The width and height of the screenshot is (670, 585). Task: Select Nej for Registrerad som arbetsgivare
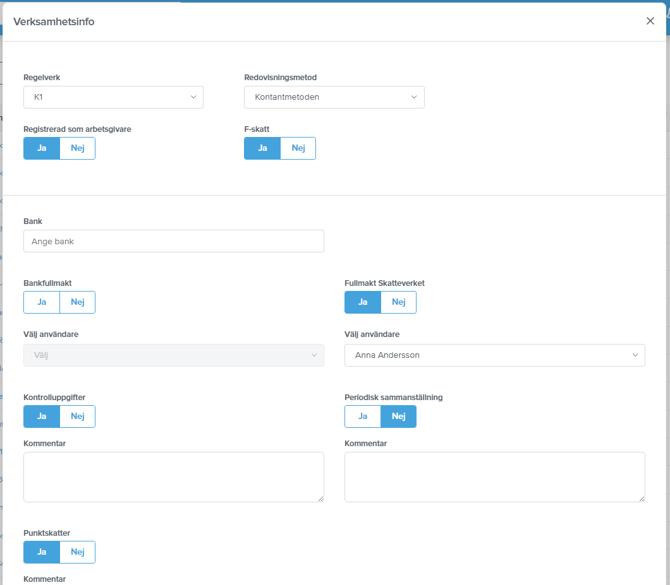point(77,148)
